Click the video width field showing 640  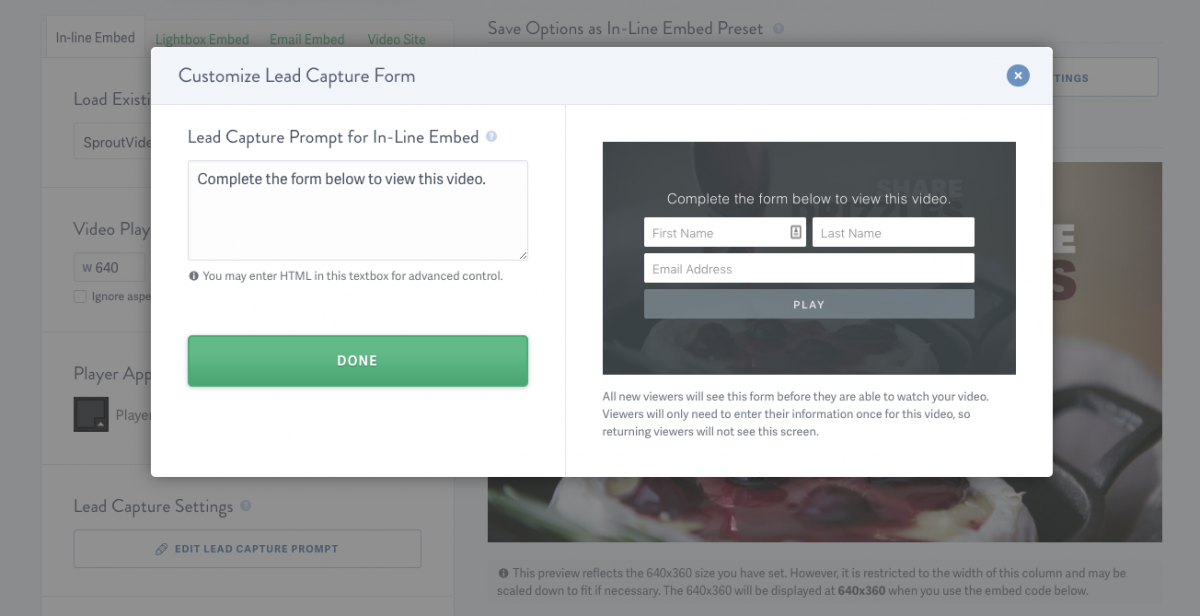pos(109,267)
